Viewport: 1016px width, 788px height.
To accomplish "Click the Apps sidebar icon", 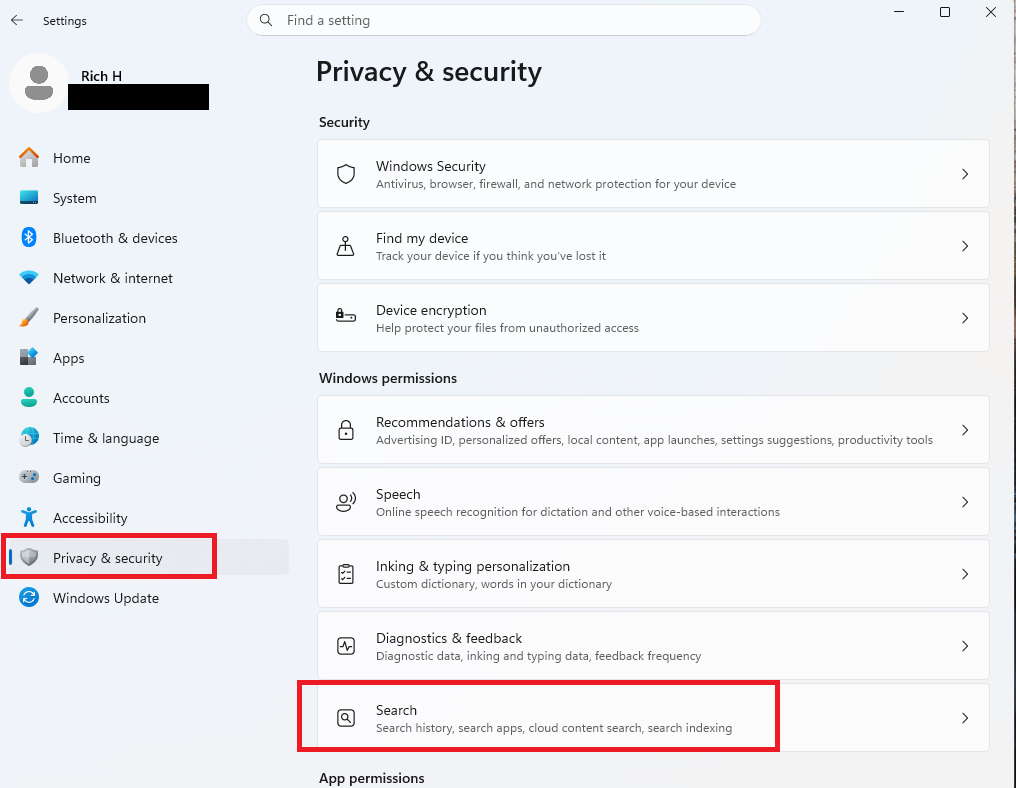I will tap(29, 357).
